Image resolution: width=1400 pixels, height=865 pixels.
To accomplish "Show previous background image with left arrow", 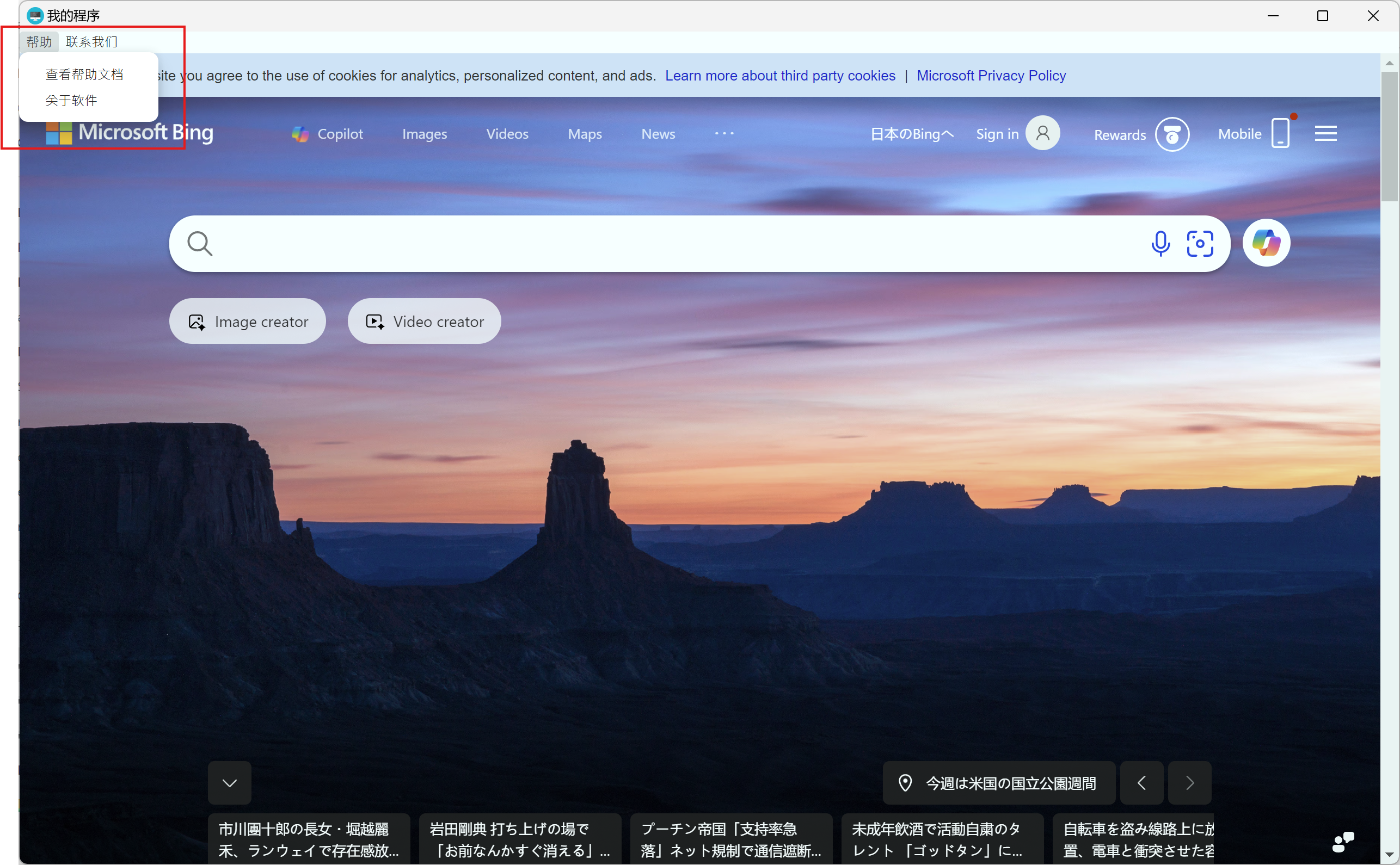I will (x=1141, y=783).
